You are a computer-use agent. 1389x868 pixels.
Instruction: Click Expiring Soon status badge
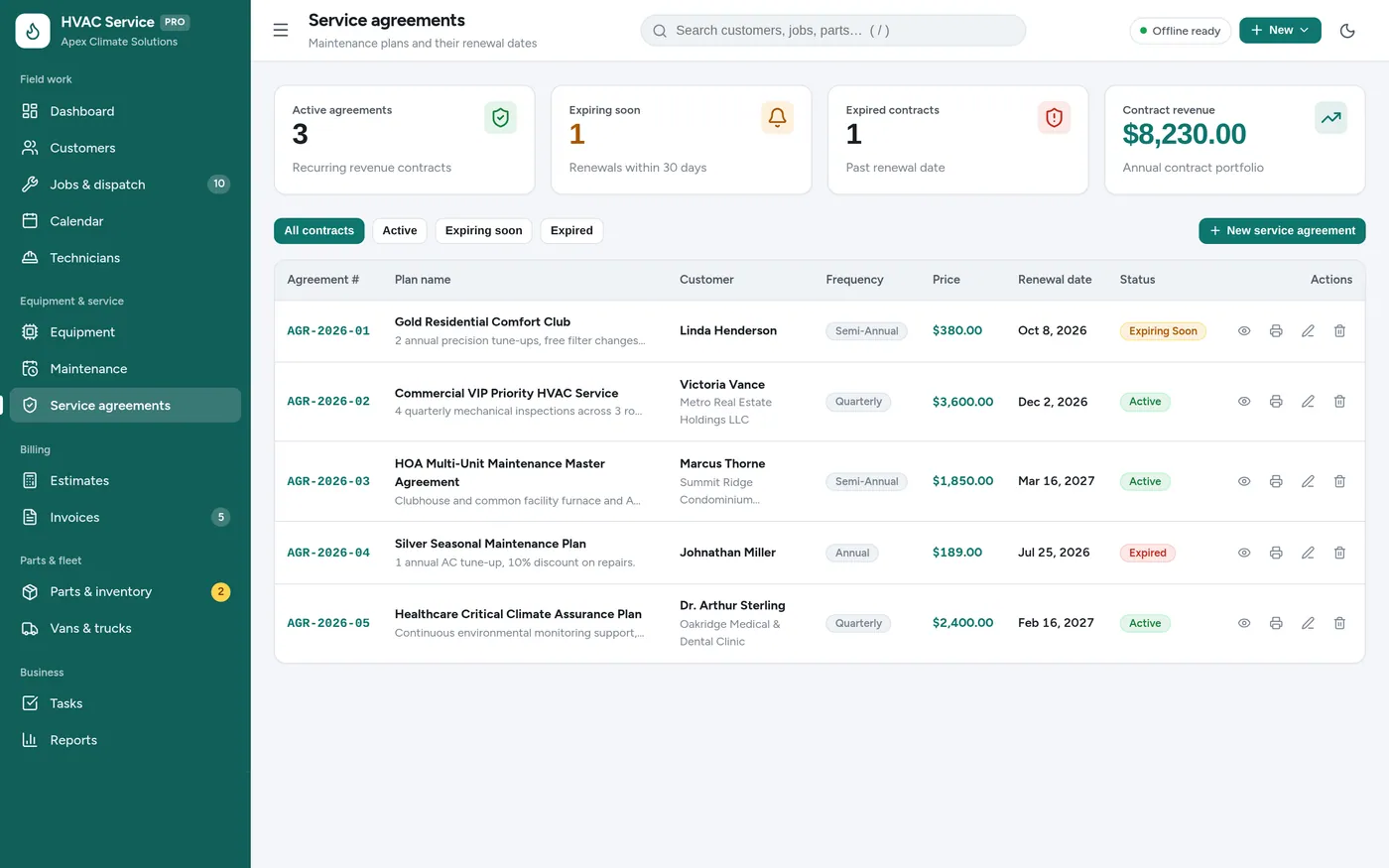click(1163, 331)
